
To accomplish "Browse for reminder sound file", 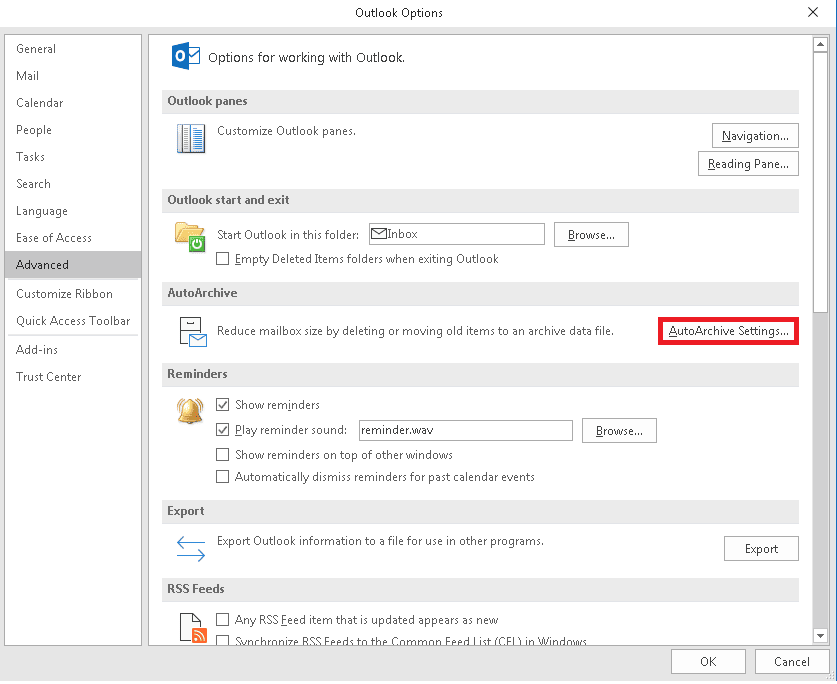I will [619, 430].
